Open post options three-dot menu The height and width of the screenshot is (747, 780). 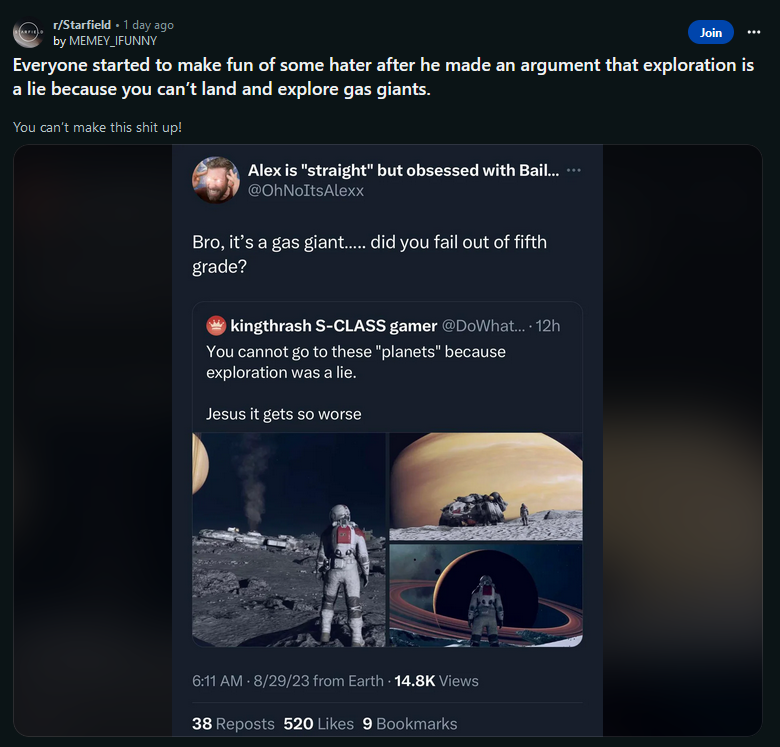[754, 32]
